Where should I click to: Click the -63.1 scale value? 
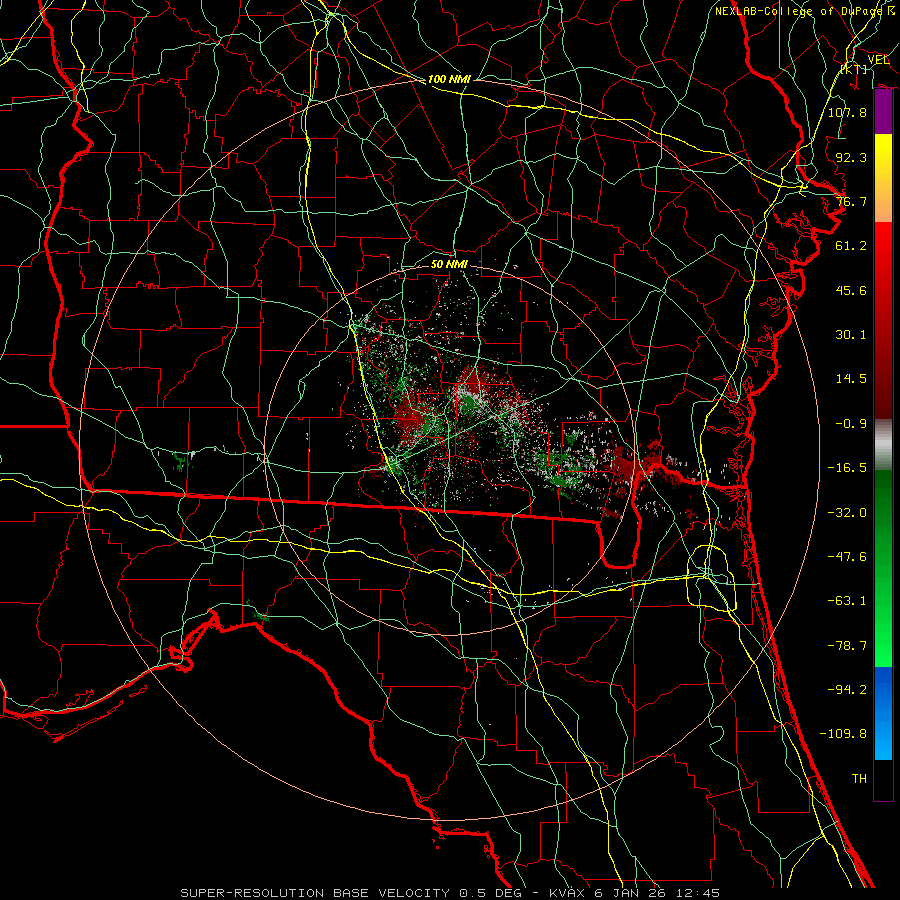847,601
